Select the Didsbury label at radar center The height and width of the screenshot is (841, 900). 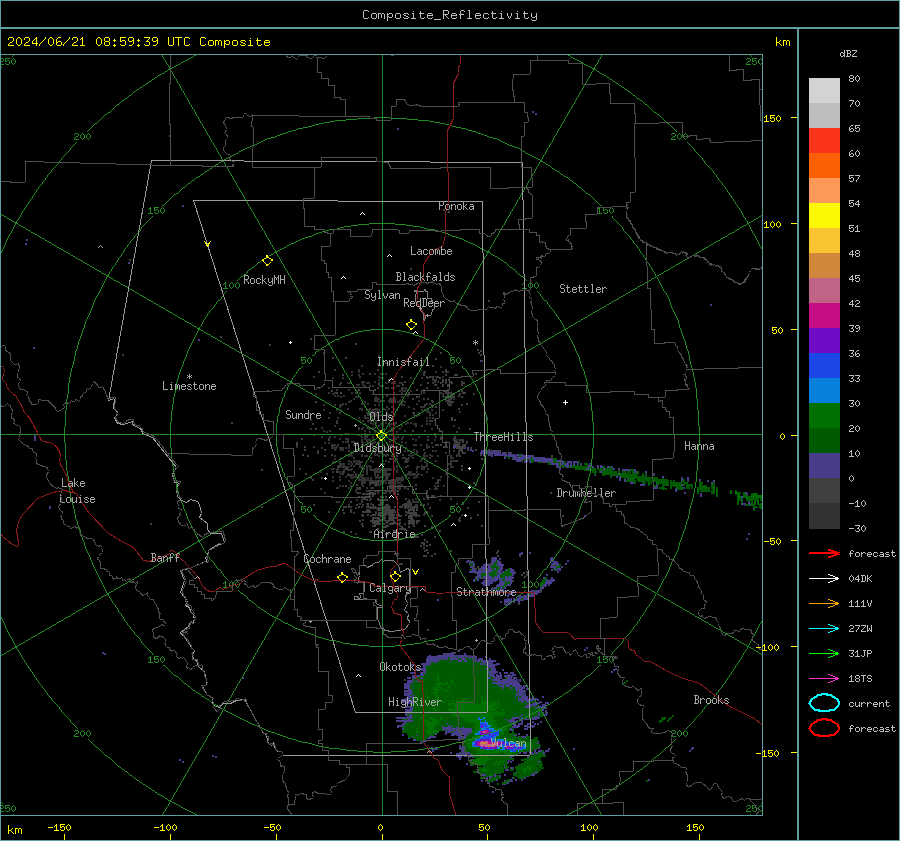pos(377,448)
